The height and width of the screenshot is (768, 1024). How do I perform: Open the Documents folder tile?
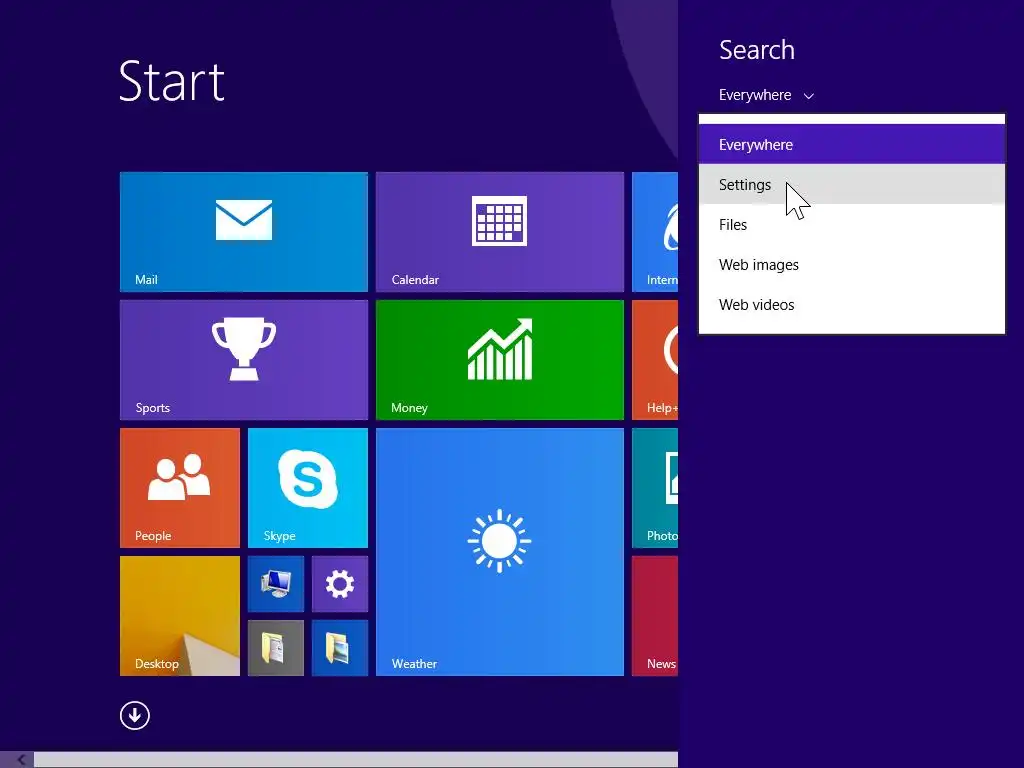click(276, 648)
